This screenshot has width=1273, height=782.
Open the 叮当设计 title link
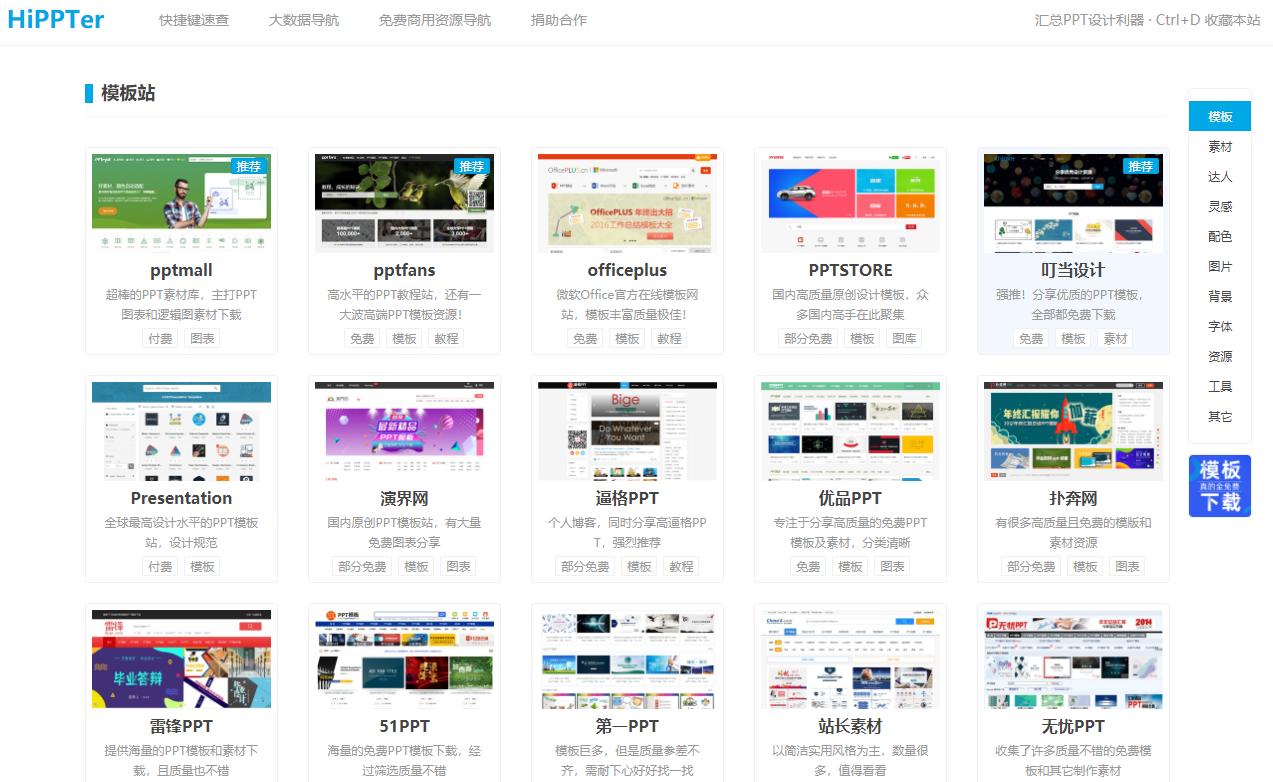pyautogui.click(x=1073, y=270)
